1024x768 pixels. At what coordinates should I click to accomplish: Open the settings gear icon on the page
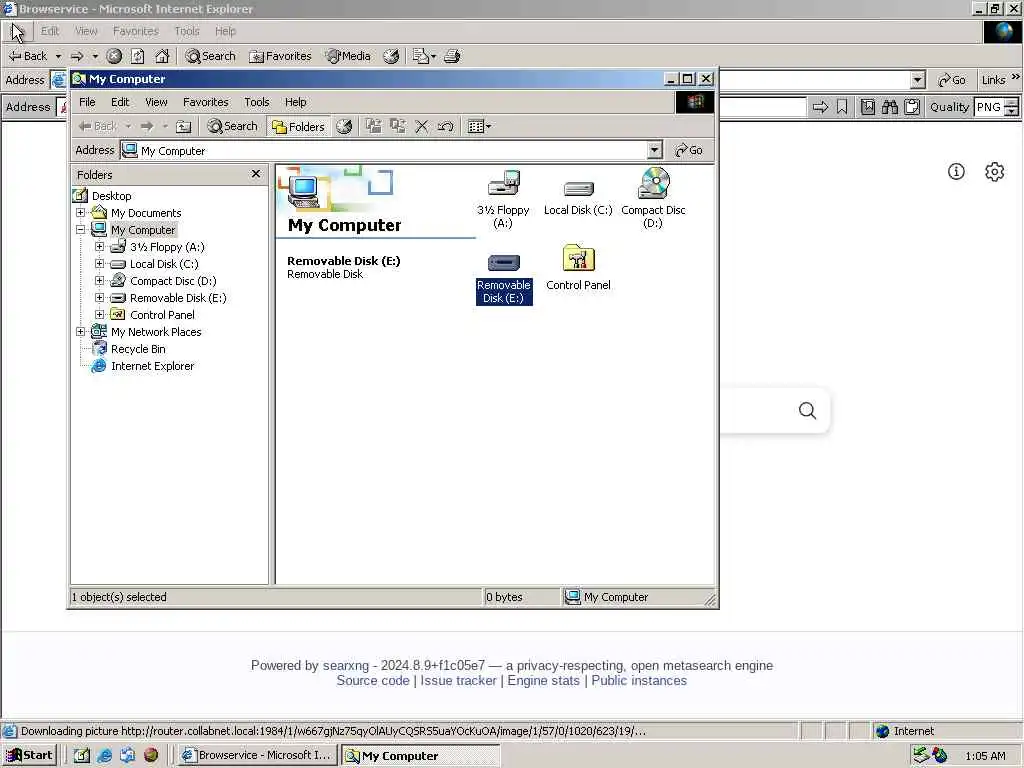(x=995, y=172)
